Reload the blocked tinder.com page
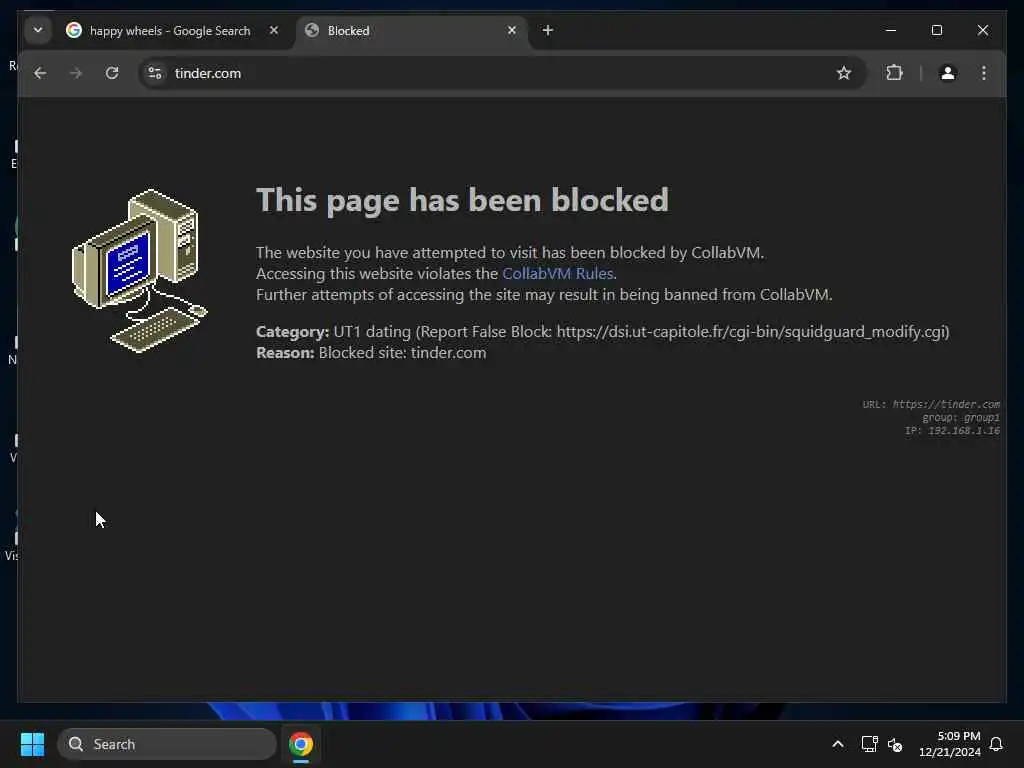The width and height of the screenshot is (1024, 768). [x=112, y=73]
